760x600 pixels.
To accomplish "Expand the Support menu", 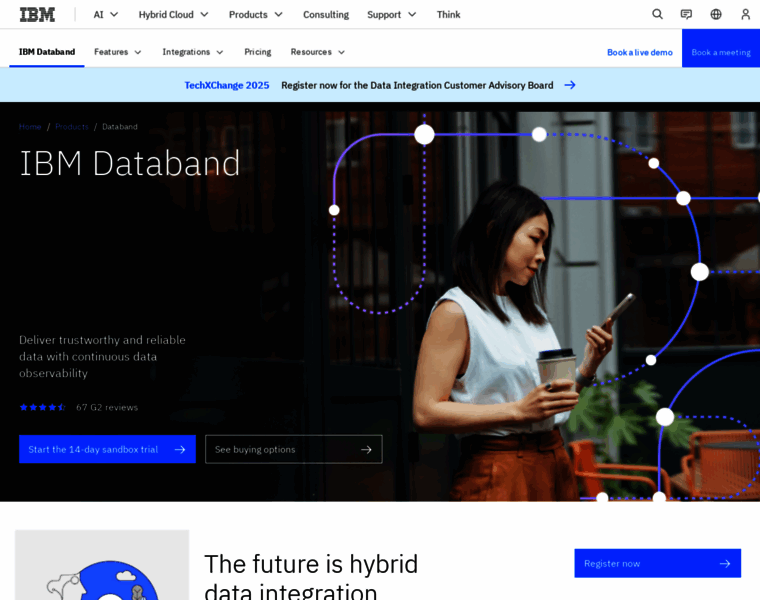I will (x=392, y=15).
